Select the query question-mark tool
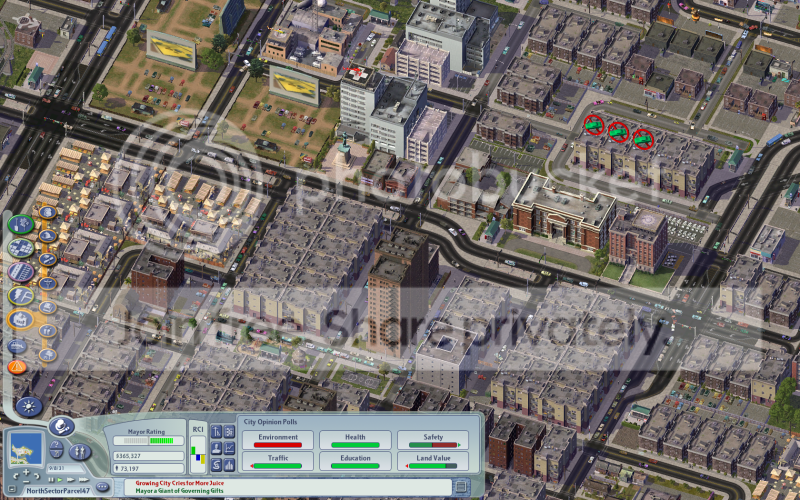Viewport: 800px width, 500px height. (x=57, y=445)
